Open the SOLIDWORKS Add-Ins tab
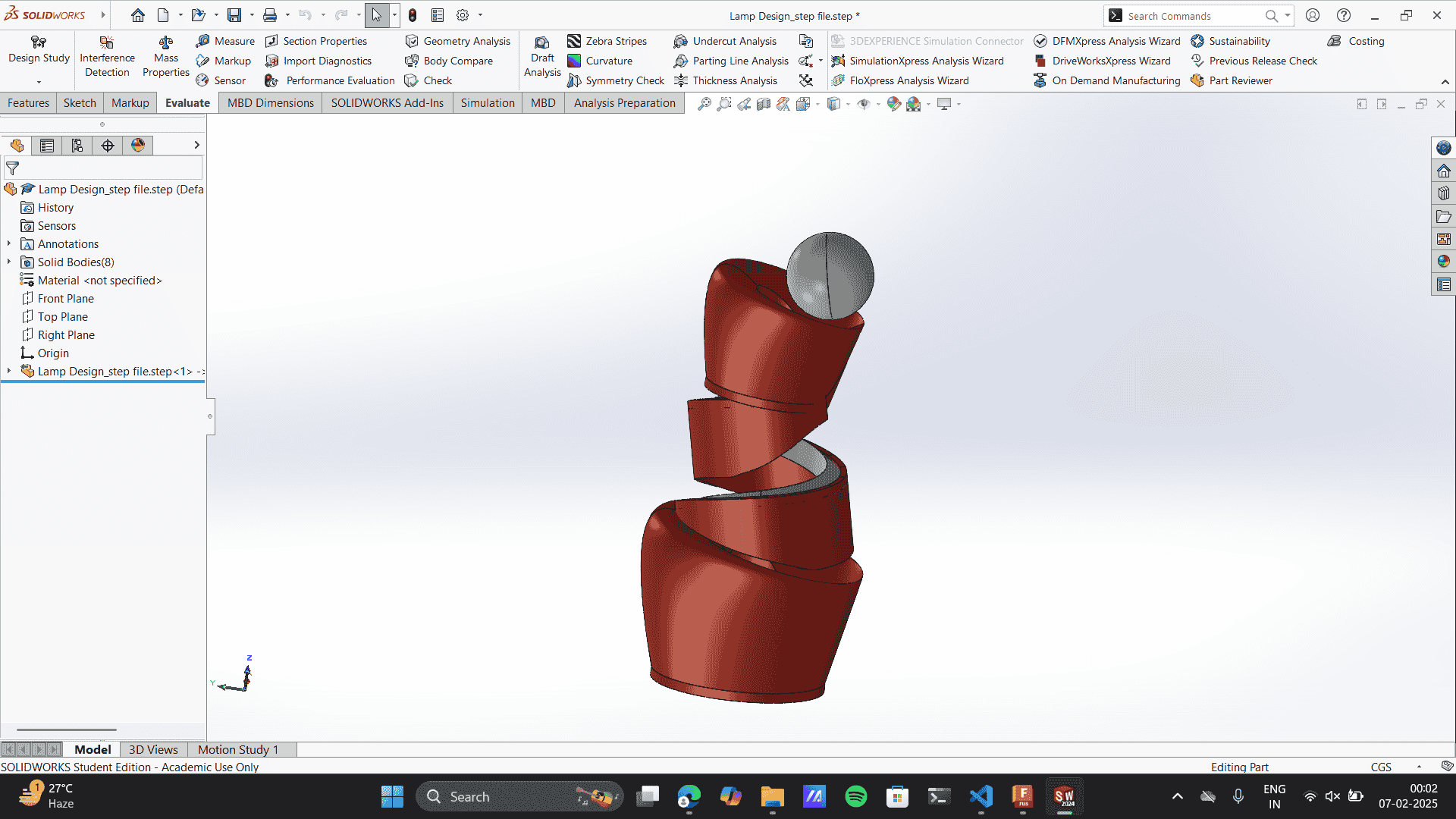The height and width of the screenshot is (819, 1456). pos(388,103)
